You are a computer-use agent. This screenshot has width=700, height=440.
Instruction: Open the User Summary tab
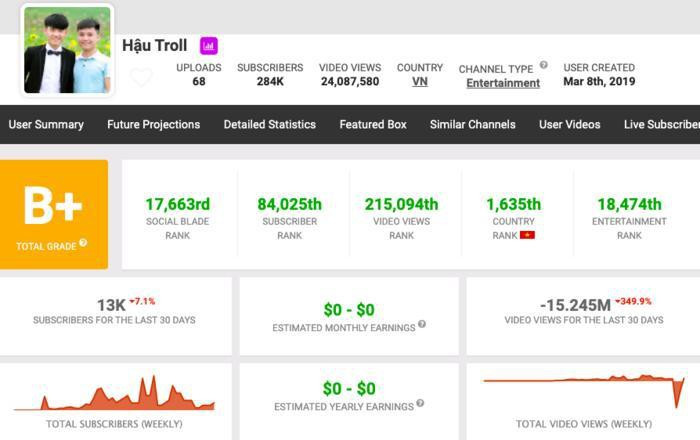(46, 125)
